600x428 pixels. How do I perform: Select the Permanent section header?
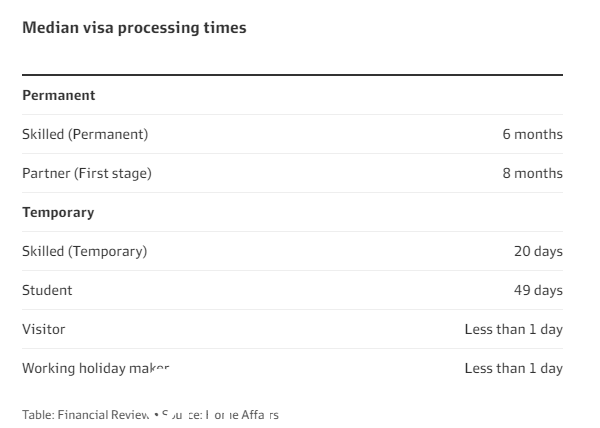[59, 95]
